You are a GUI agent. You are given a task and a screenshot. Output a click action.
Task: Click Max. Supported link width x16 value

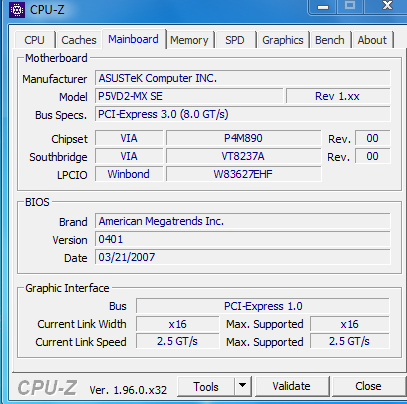pos(350,324)
